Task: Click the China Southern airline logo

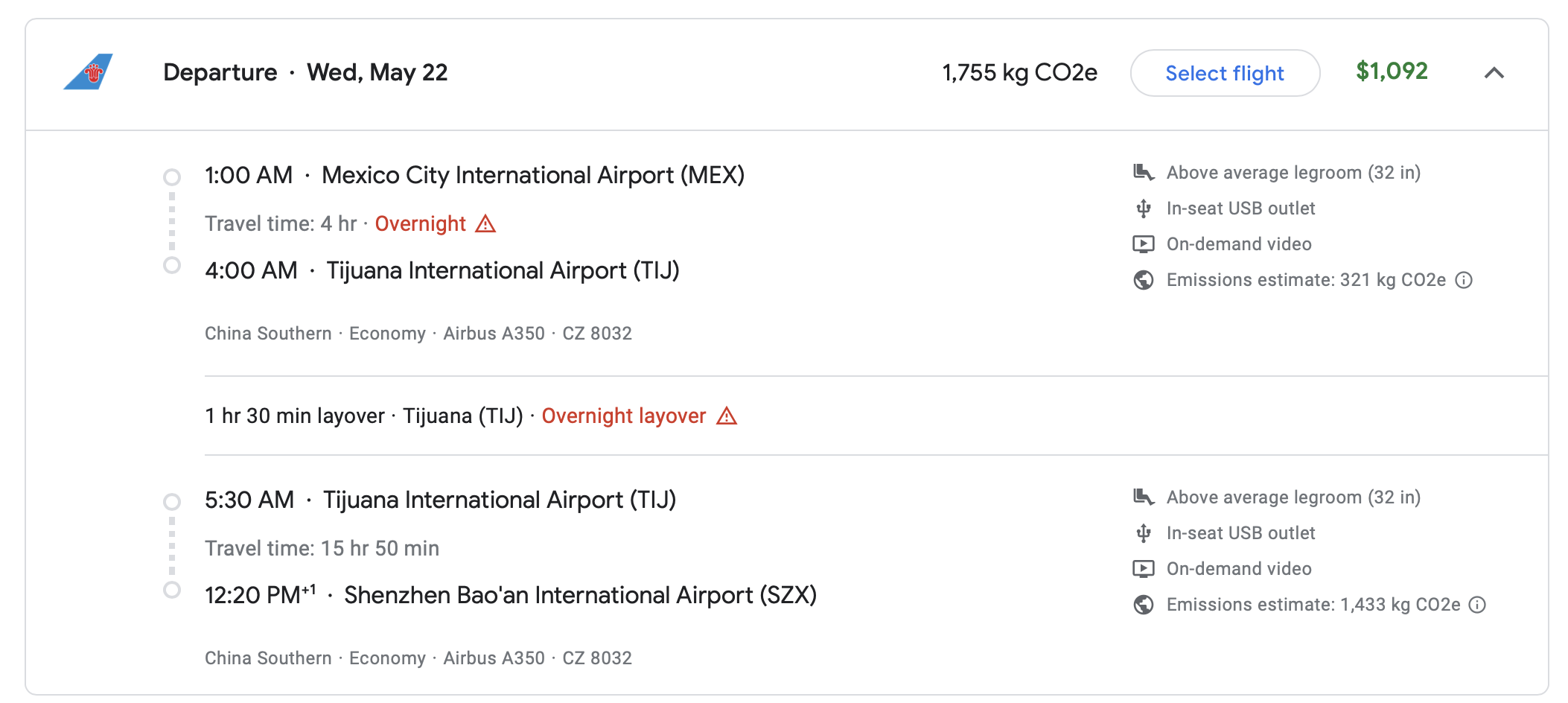Action: tap(89, 72)
